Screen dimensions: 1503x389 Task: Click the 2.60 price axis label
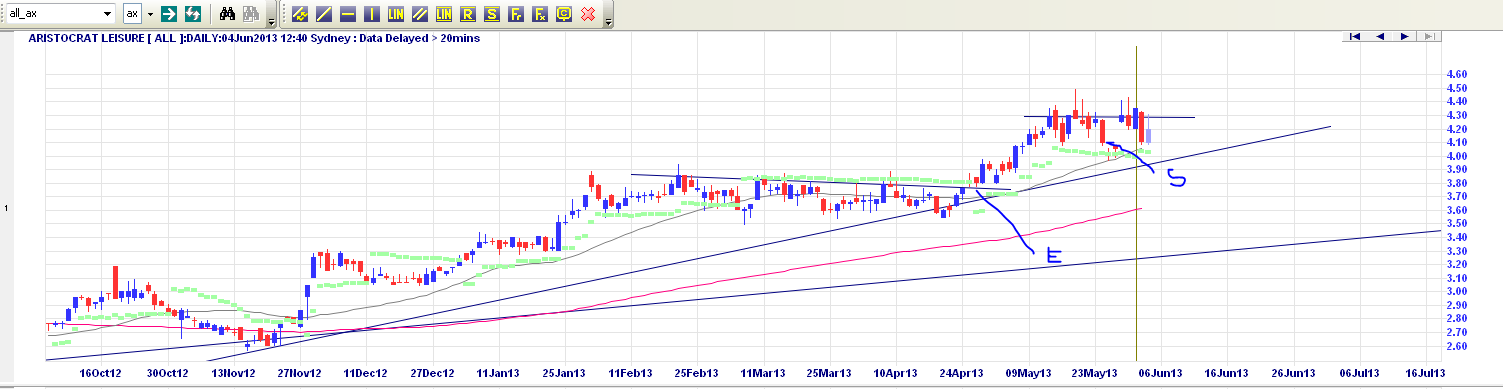click(x=1457, y=345)
